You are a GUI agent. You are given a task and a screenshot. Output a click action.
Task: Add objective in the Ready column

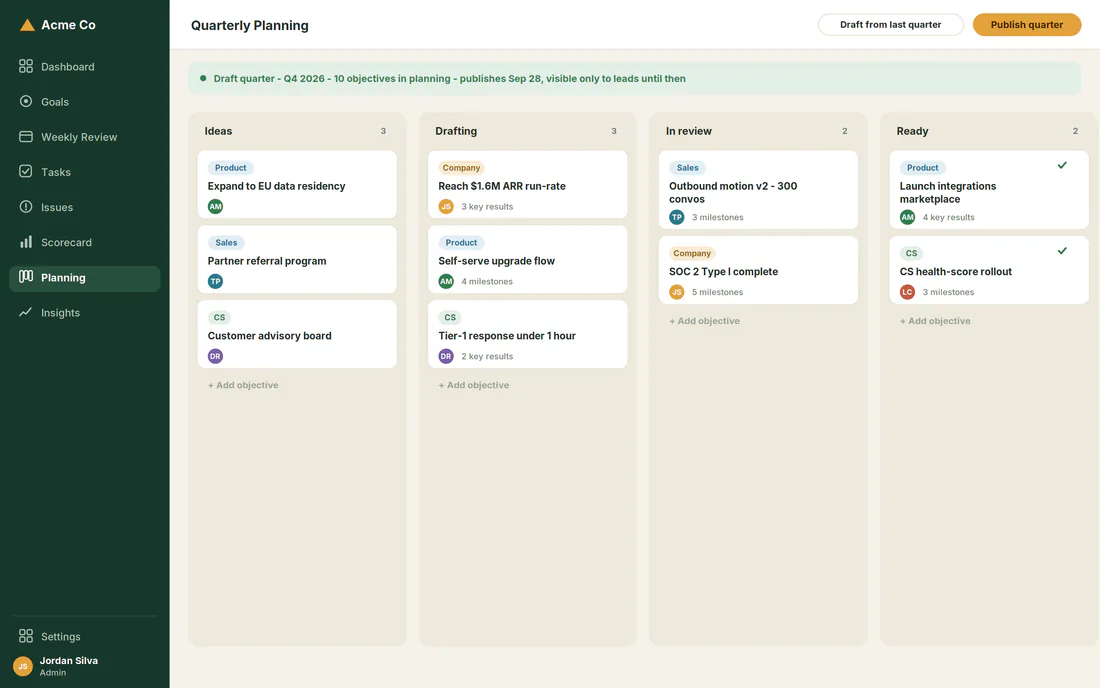click(935, 321)
